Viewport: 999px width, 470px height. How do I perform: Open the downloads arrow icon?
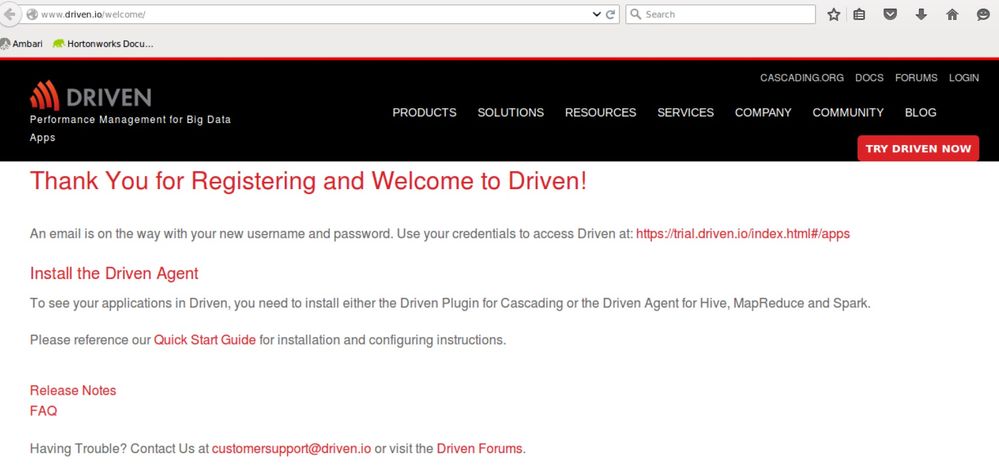pyautogui.click(x=921, y=14)
